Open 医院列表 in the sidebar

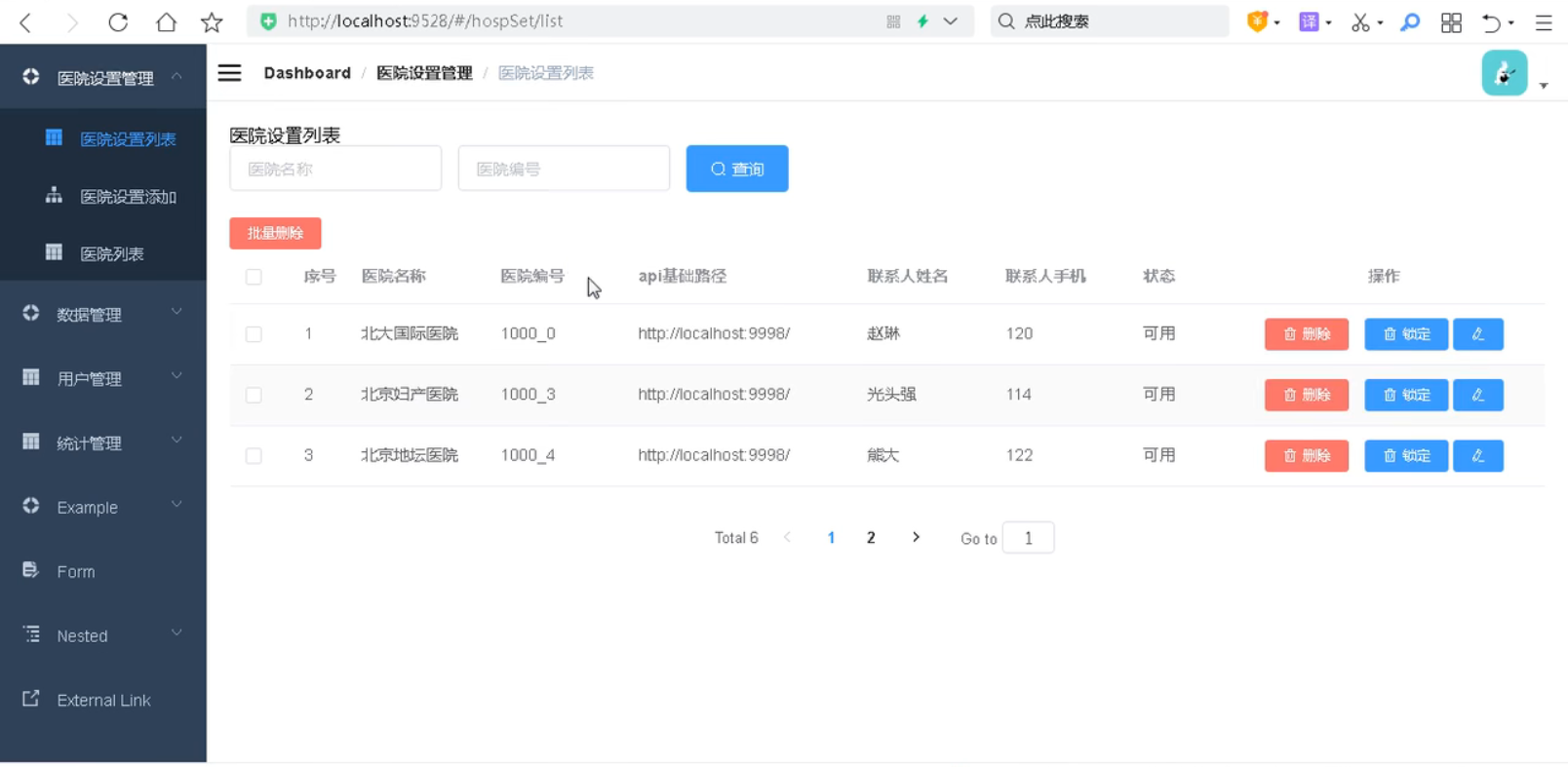[x=103, y=253]
